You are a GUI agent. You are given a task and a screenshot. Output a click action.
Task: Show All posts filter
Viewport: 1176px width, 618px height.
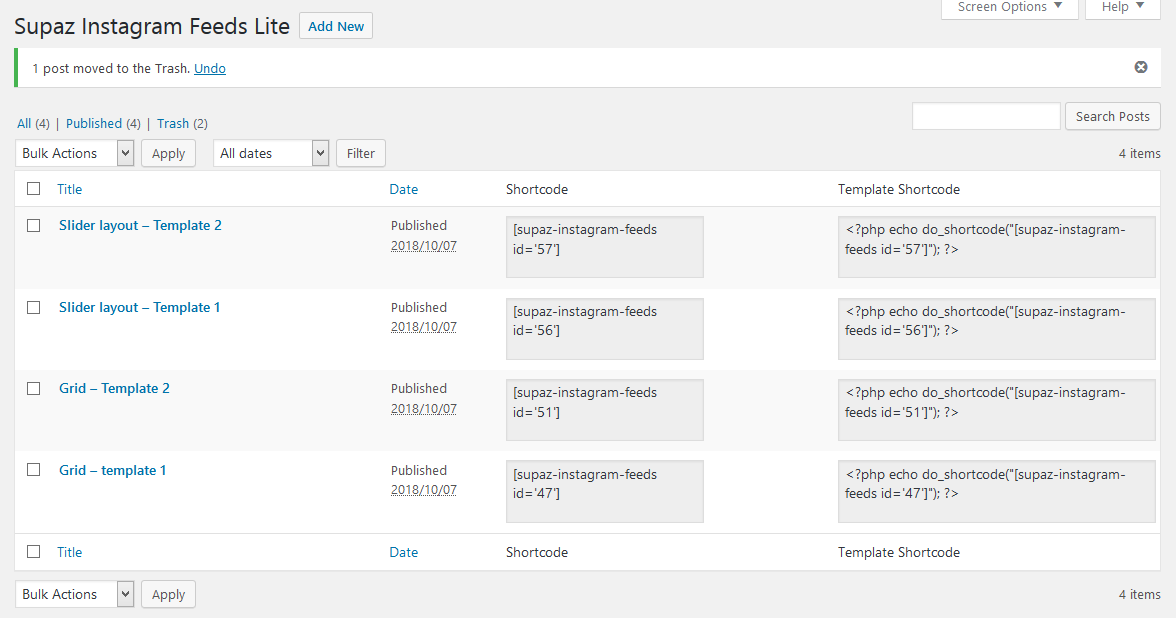[24, 124]
